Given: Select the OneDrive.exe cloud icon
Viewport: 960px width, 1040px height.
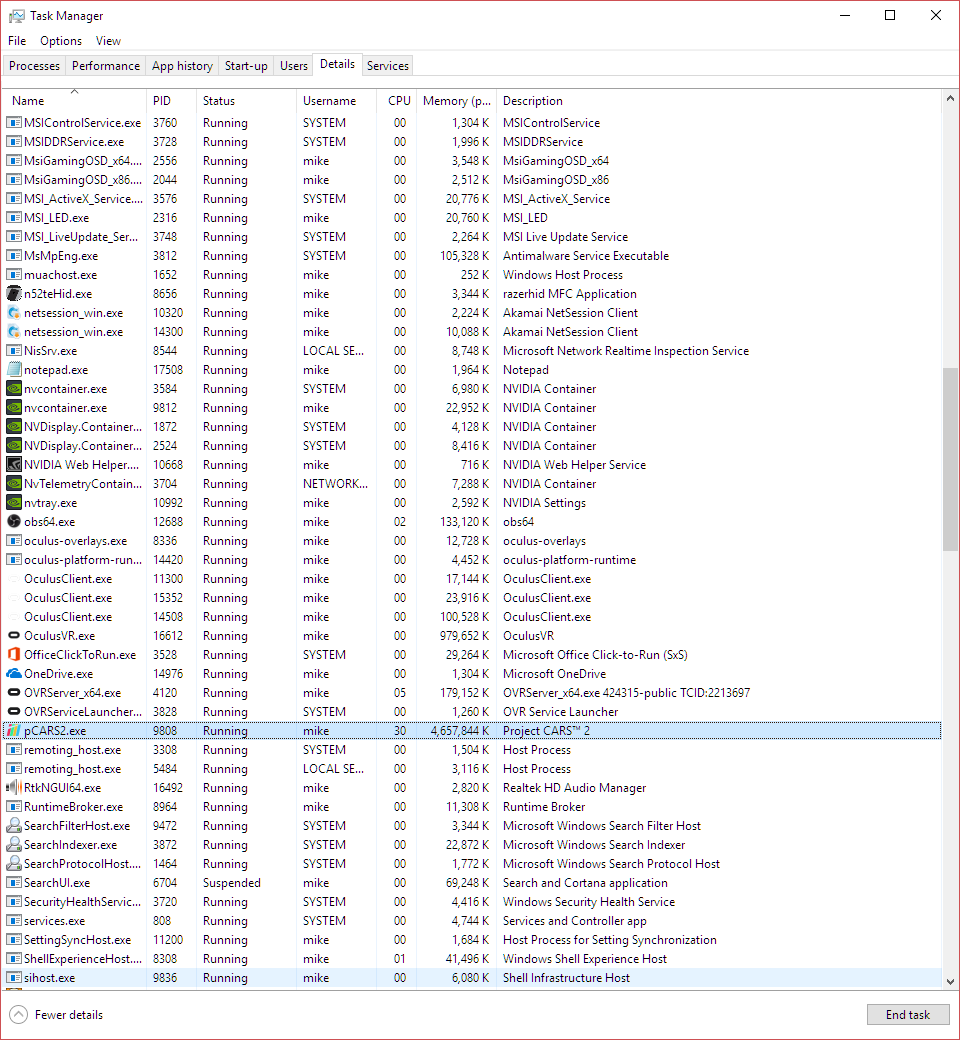Looking at the screenshot, I should click(x=14, y=674).
